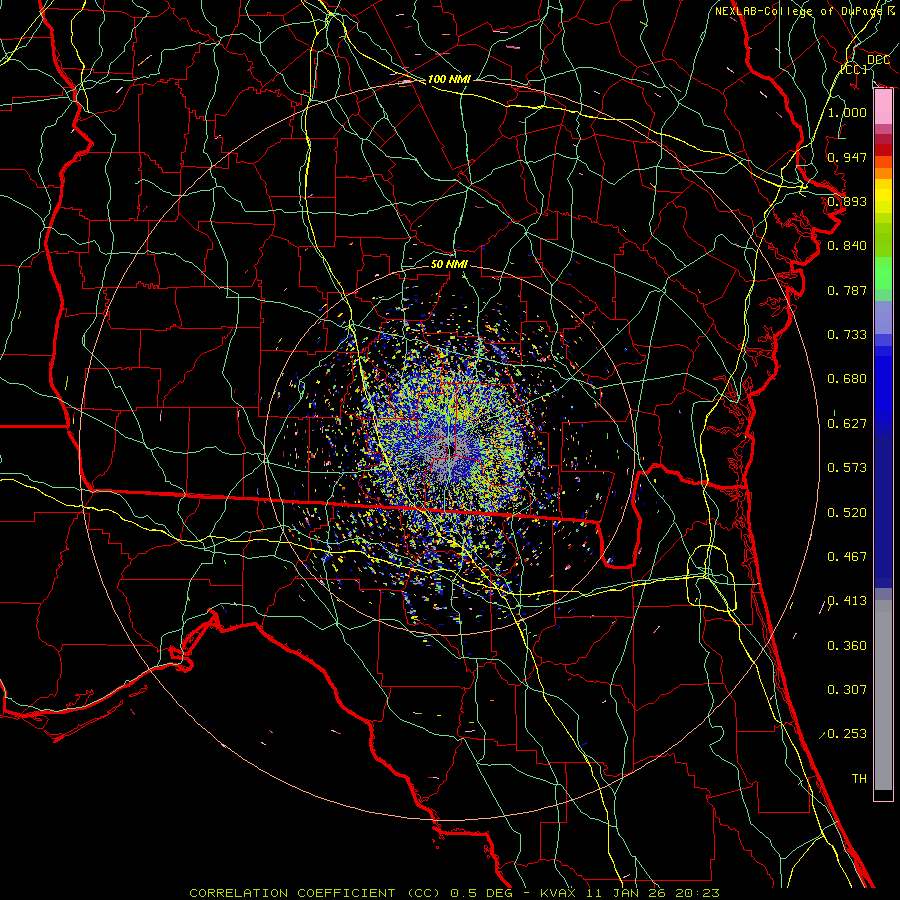Screen dimensions: 900x900
Task: Click the 'KVAX' radar site identifier
Action: pos(558,893)
